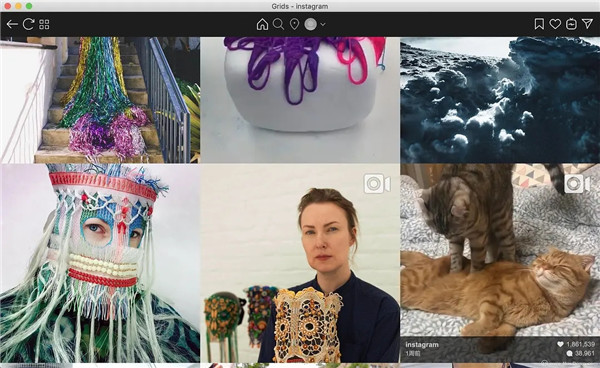
Task: Play the woman with masks video
Action: 300,263
